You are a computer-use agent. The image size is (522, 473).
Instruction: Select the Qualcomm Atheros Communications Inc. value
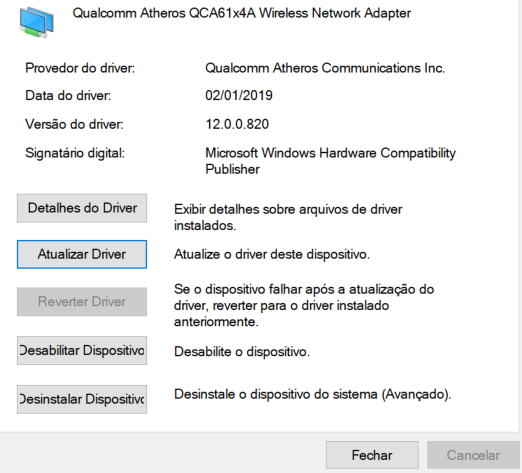[x=325, y=68]
